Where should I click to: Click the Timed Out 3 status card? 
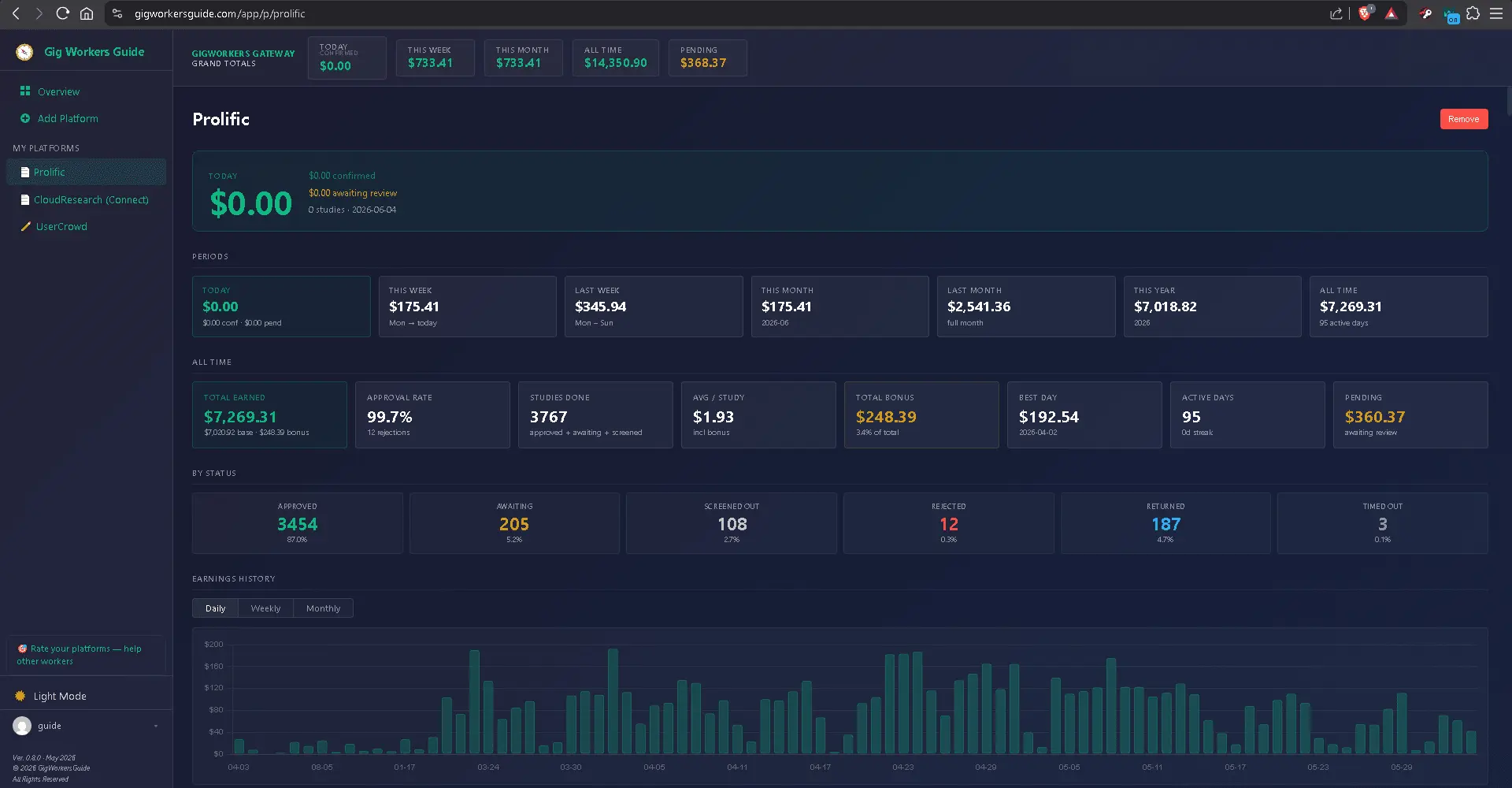(x=1383, y=523)
